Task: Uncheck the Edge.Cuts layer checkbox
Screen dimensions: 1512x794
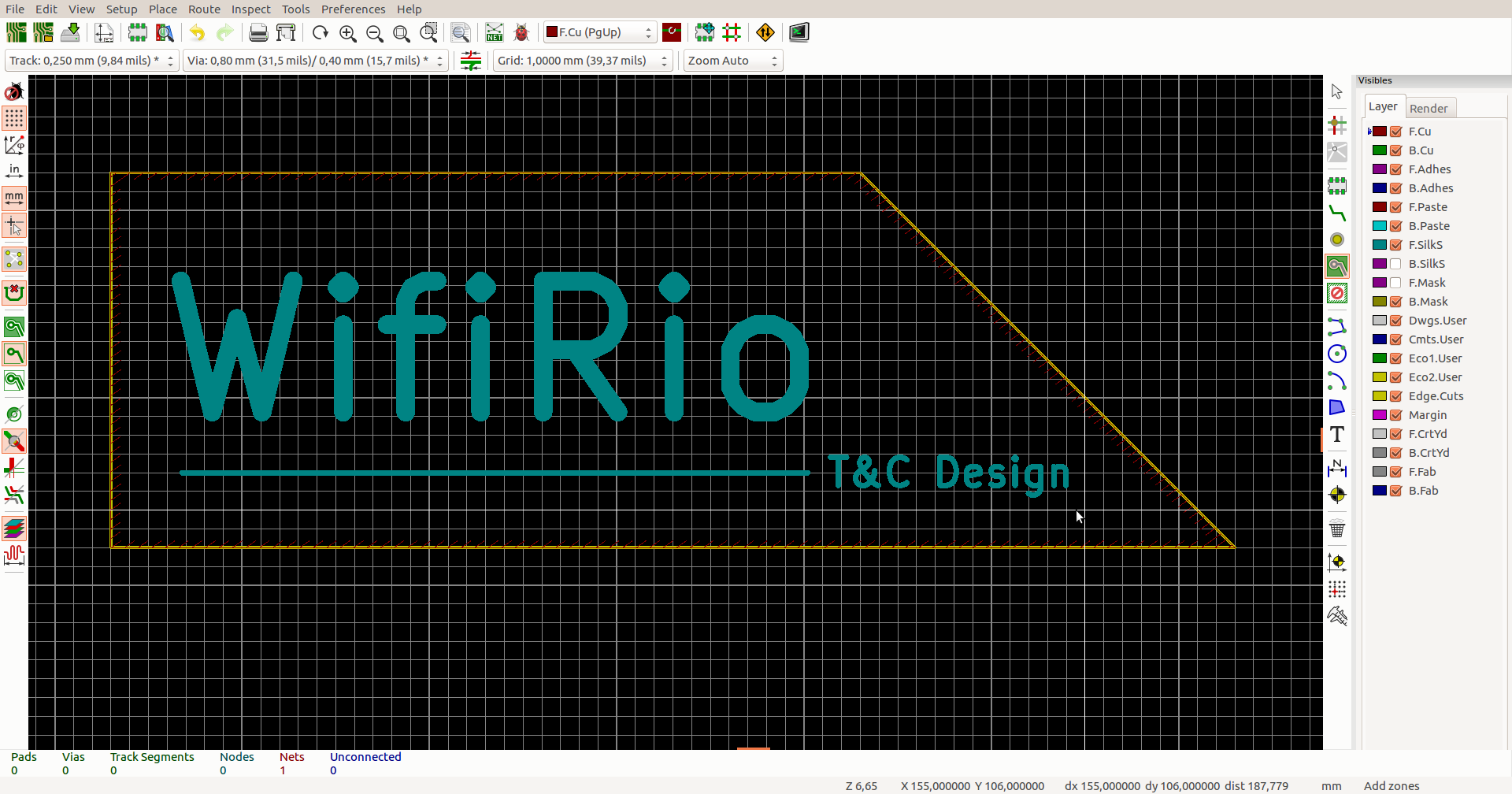Action: point(1396,396)
